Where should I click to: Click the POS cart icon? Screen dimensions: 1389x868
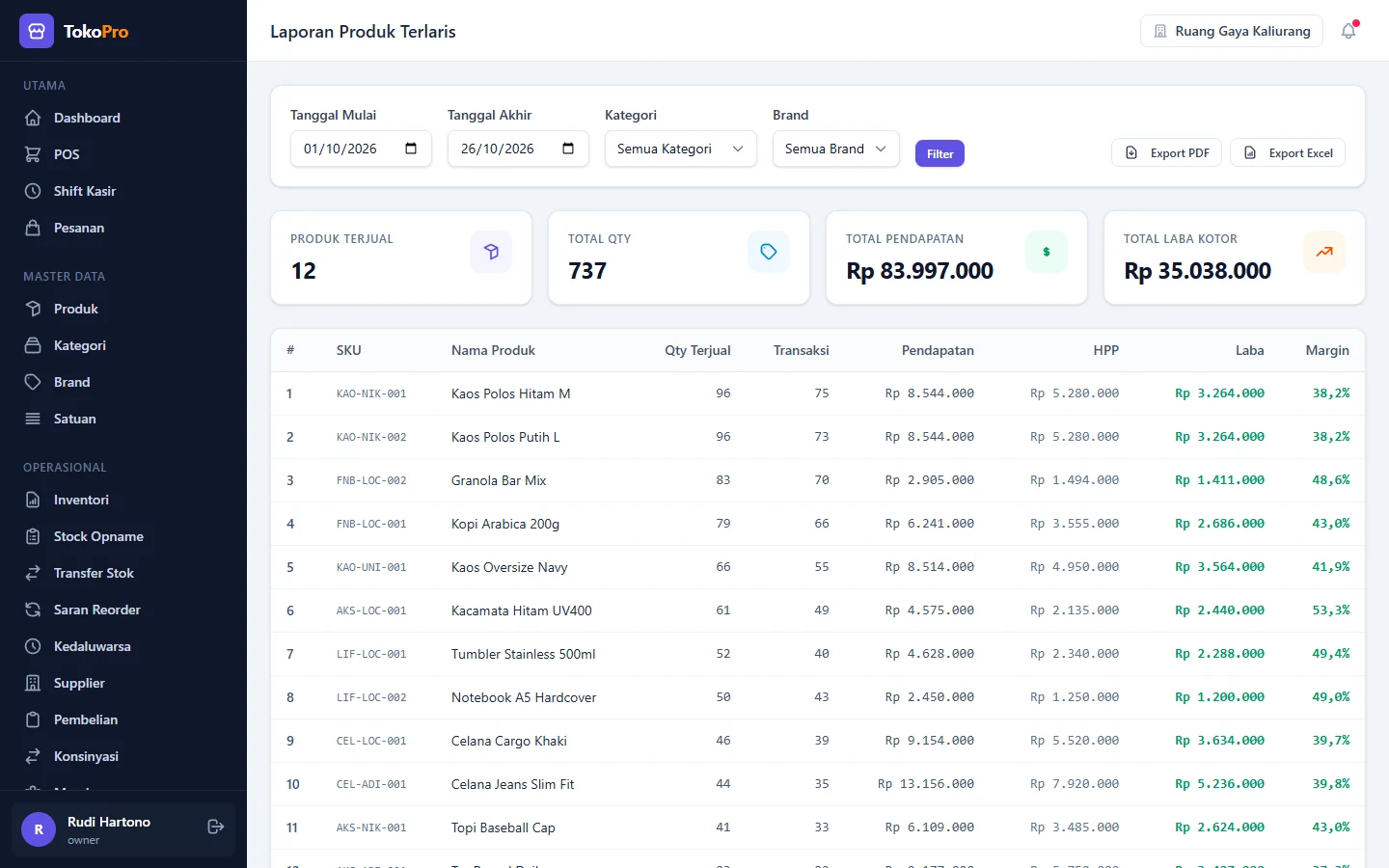point(33,154)
